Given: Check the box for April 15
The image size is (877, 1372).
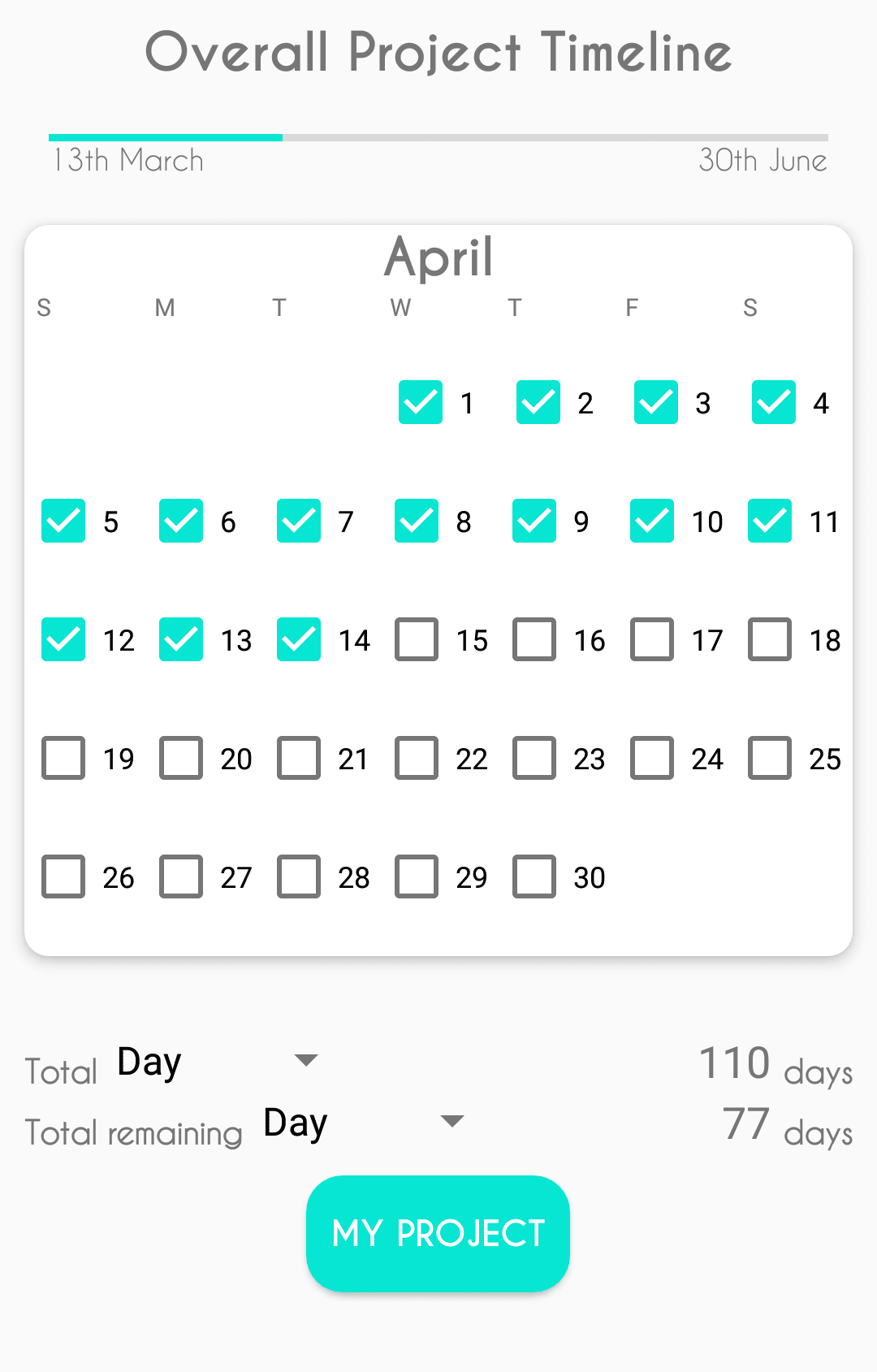Looking at the screenshot, I should [x=417, y=639].
